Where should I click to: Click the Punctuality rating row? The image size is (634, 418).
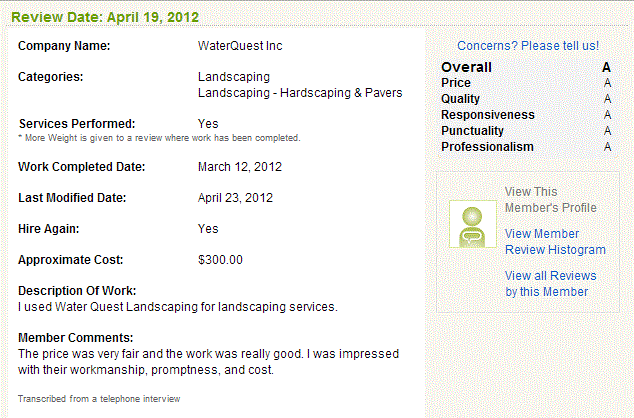click(x=526, y=131)
